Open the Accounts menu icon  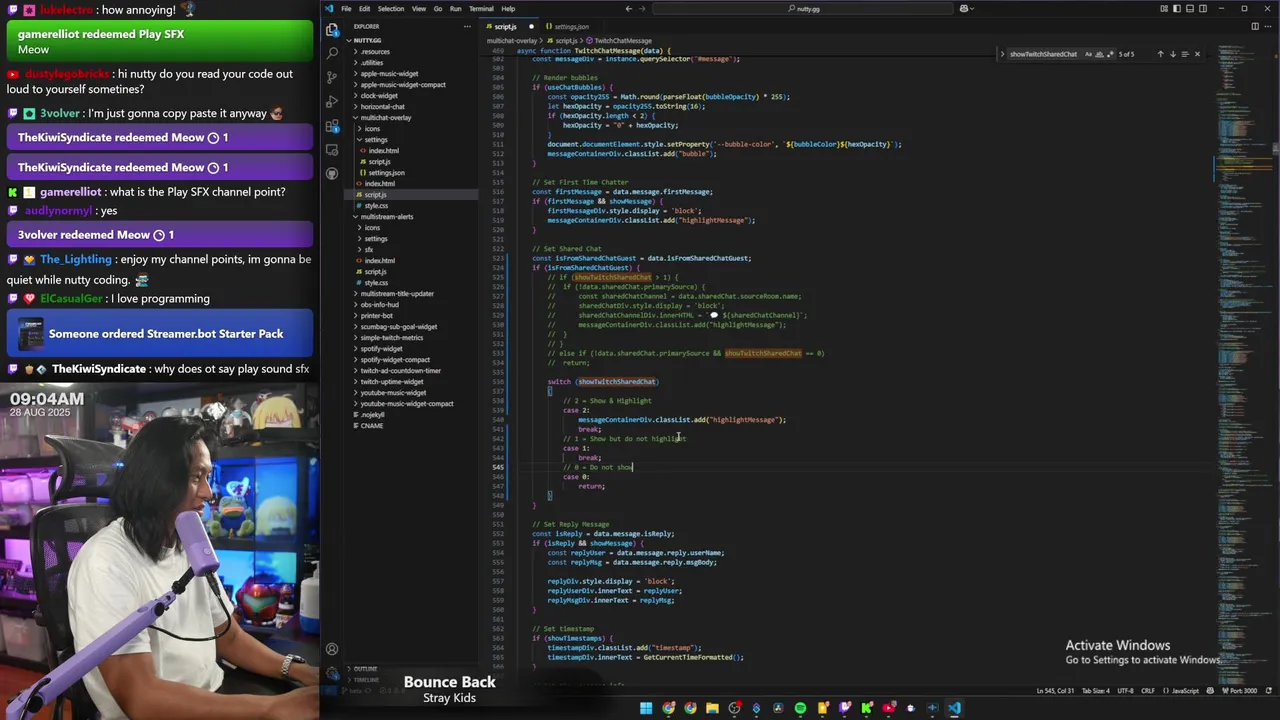(332, 649)
